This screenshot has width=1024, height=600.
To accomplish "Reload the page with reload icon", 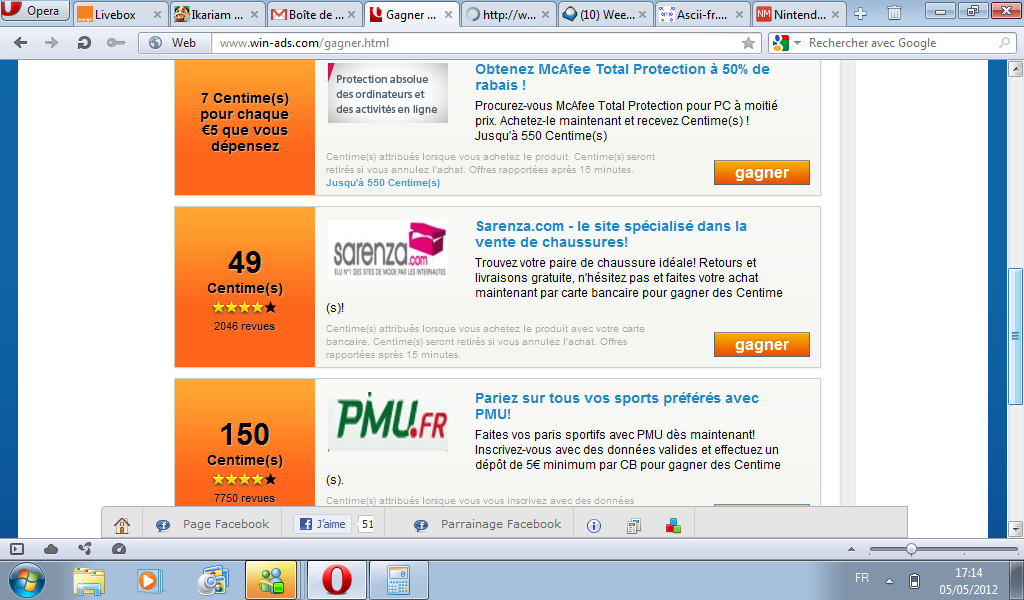I will [84, 42].
